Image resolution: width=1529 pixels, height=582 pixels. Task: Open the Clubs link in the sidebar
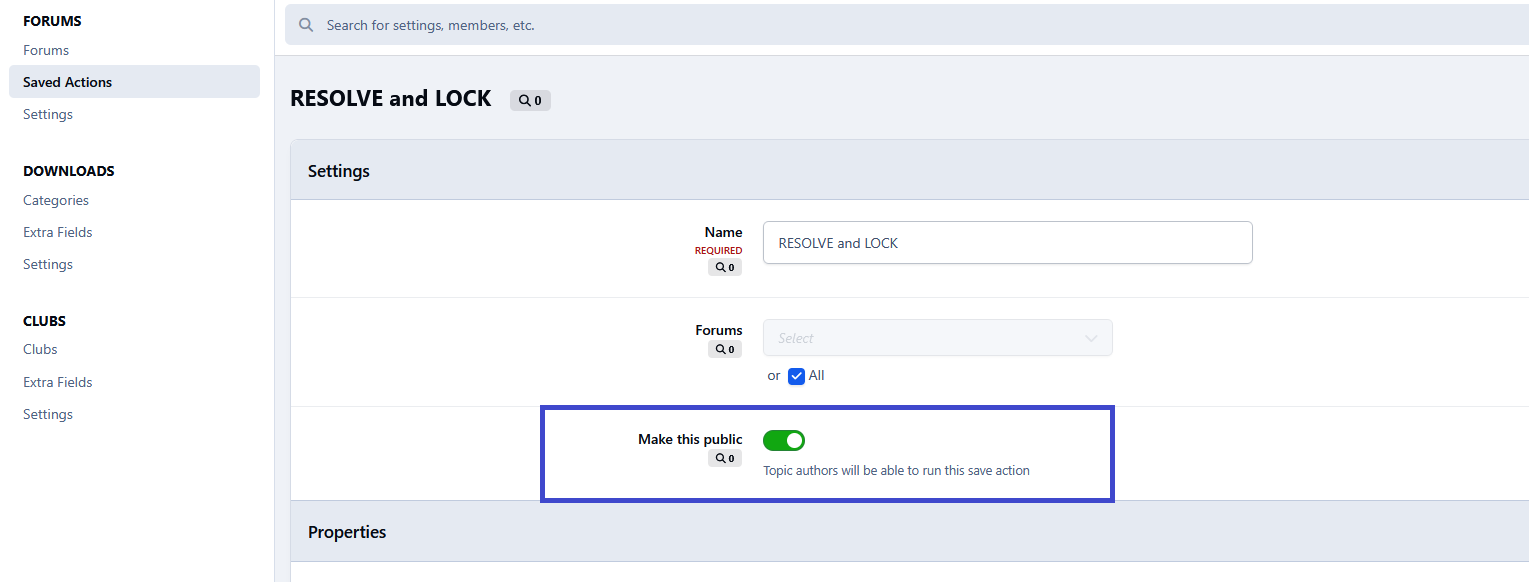click(40, 349)
